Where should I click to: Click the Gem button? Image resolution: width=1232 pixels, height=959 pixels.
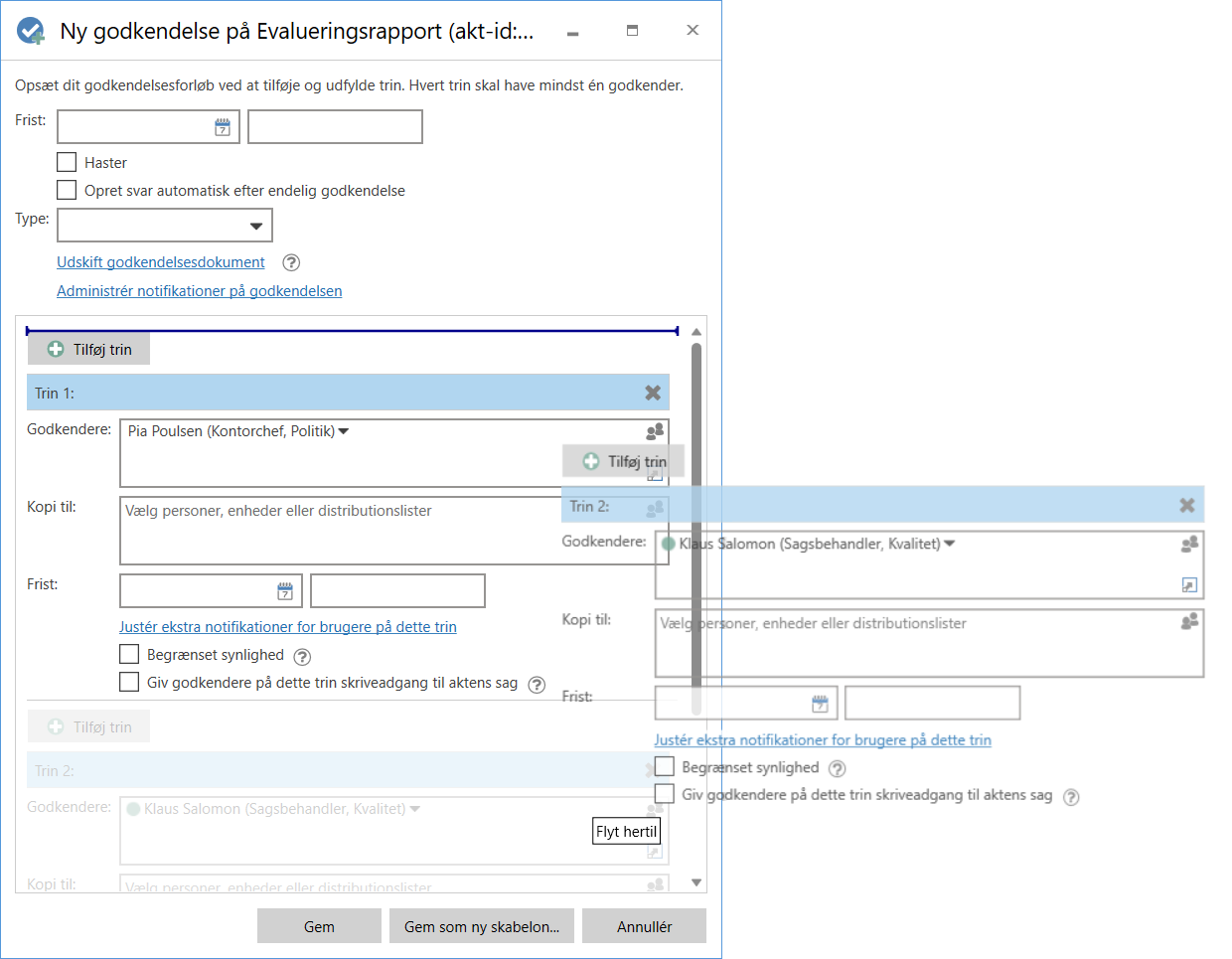coord(319,926)
